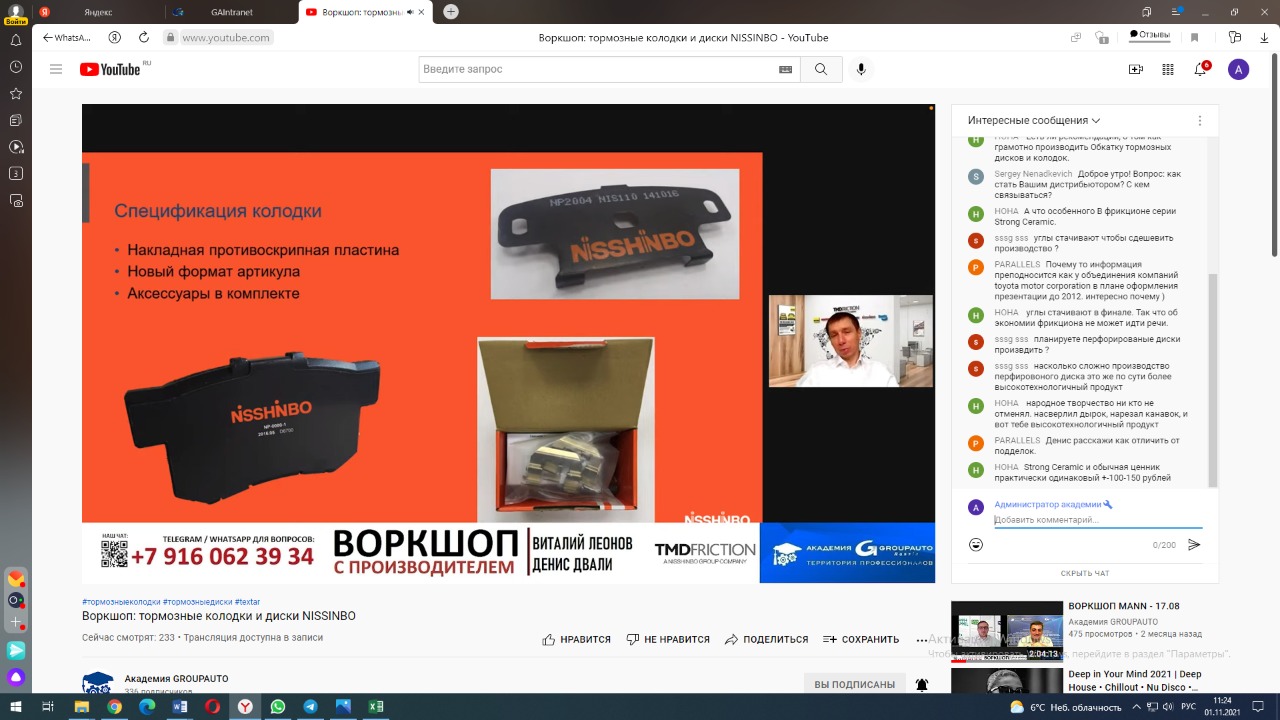Click the Yandex Я address bar icon
The image size is (1280, 720).
tap(115, 37)
